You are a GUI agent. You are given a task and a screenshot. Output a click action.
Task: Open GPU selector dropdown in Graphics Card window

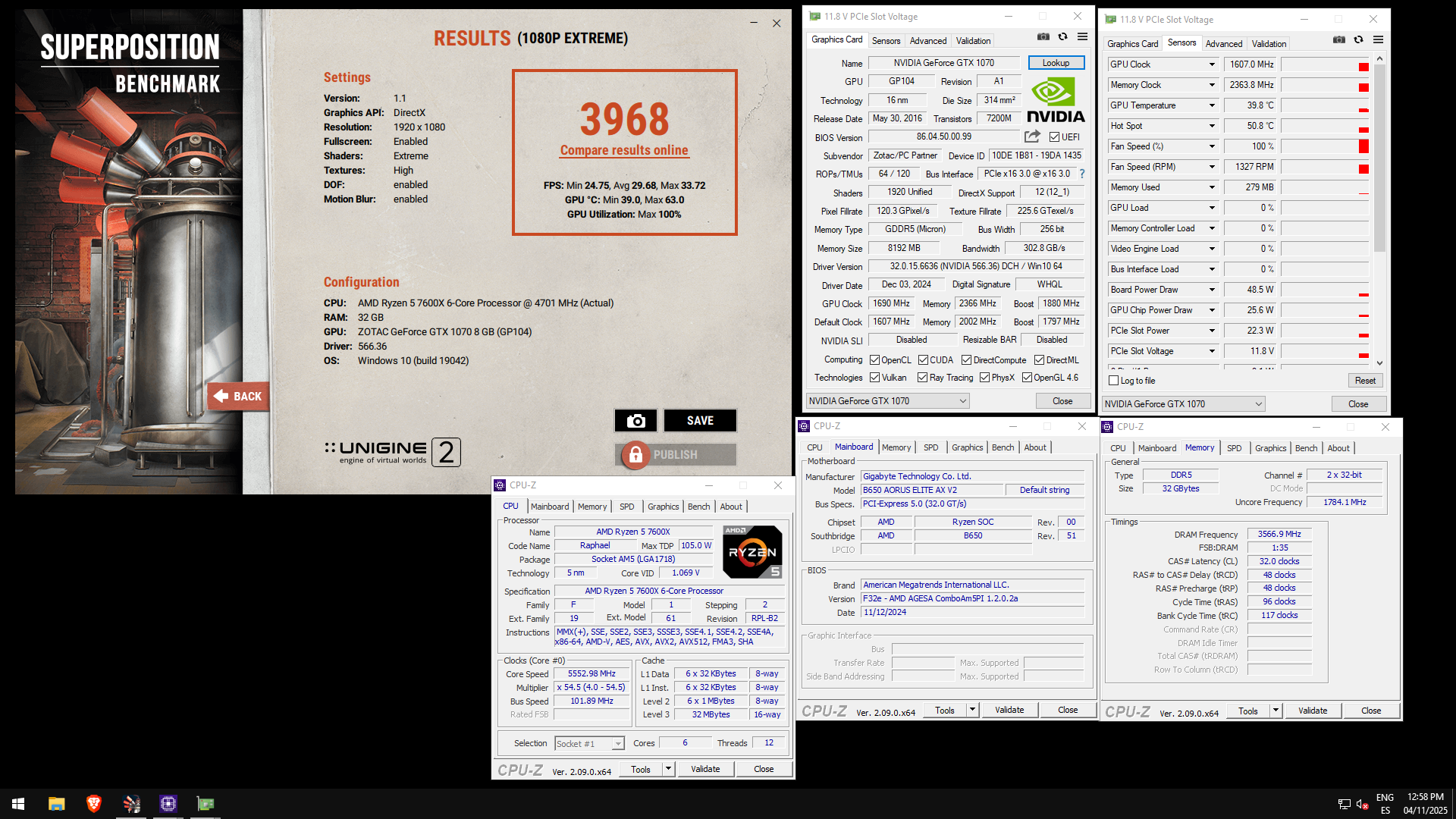click(x=887, y=401)
